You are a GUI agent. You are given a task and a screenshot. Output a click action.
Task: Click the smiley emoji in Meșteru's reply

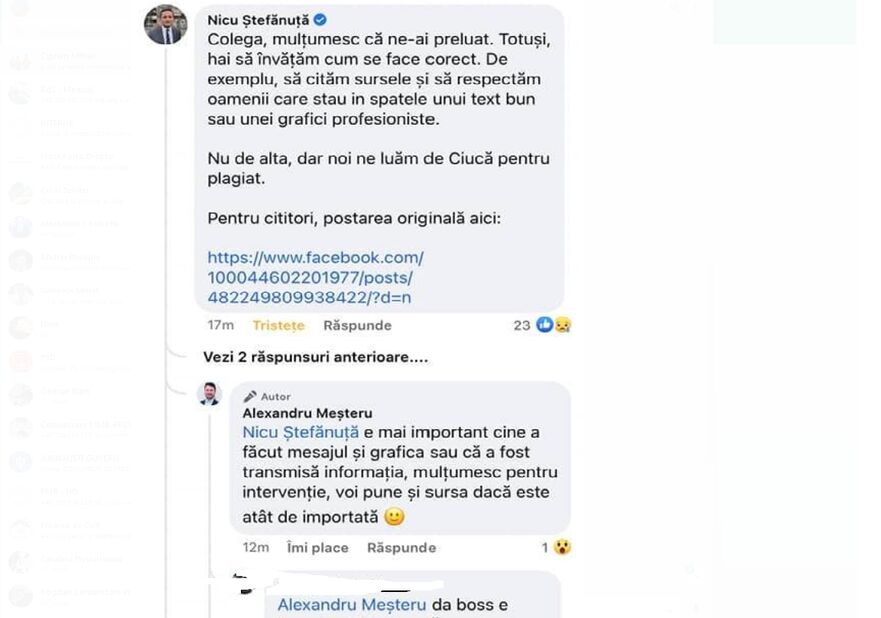(394, 517)
